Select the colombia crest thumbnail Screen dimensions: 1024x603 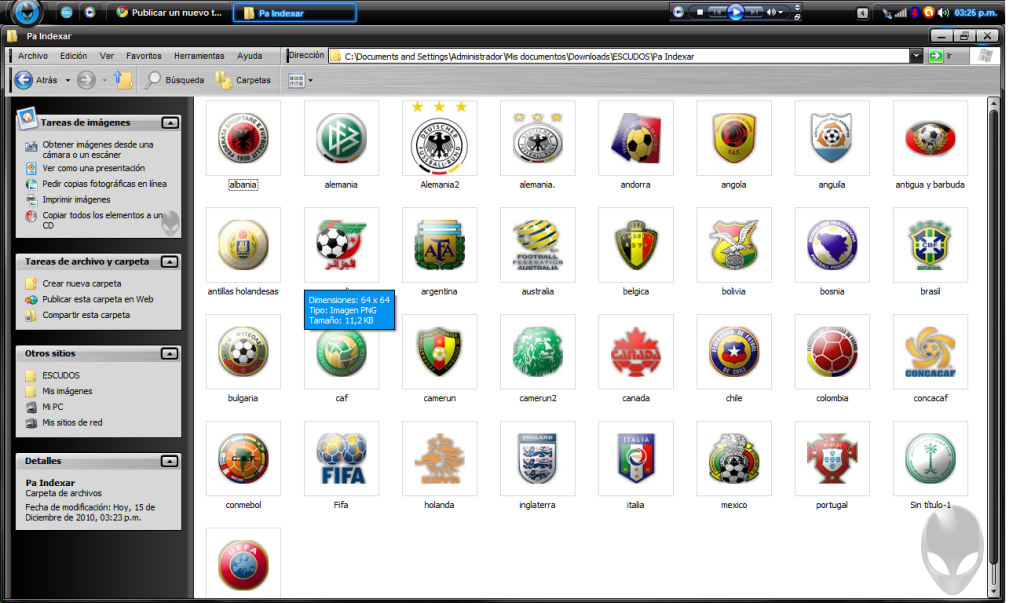click(x=832, y=351)
